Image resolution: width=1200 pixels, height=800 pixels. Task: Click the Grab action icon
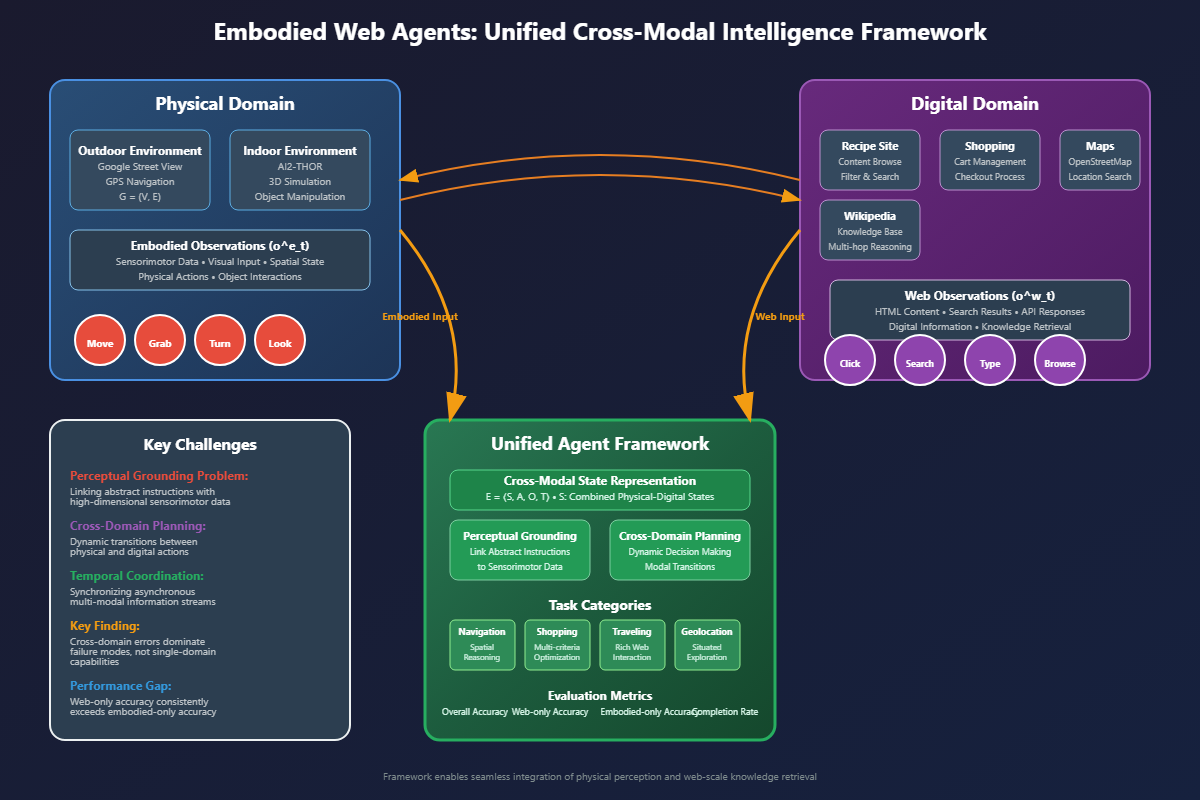(160, 340)
